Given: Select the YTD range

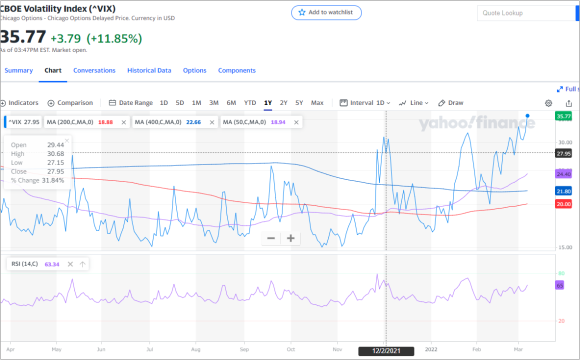Looking at the screenshot, I should 250,103.
